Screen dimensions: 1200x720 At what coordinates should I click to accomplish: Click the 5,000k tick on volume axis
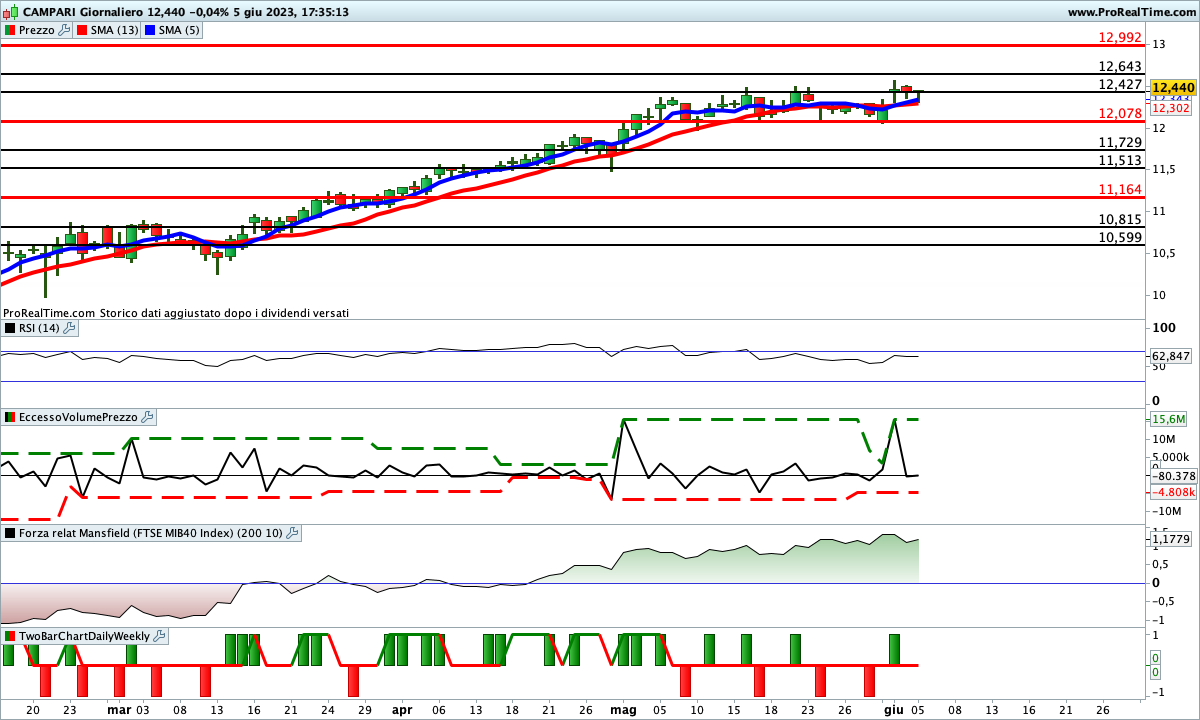tap(1170, 458)
